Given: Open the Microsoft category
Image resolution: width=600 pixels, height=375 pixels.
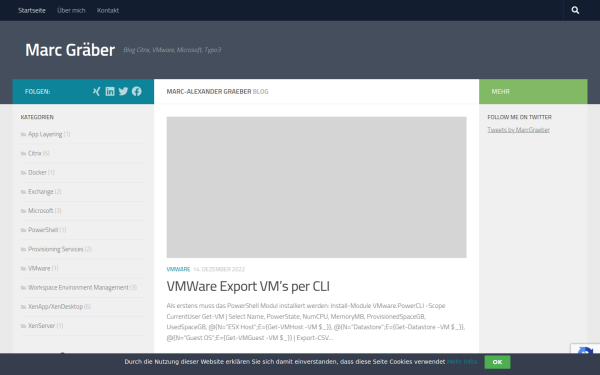Looking at the screenshot, I should point(41,211).
